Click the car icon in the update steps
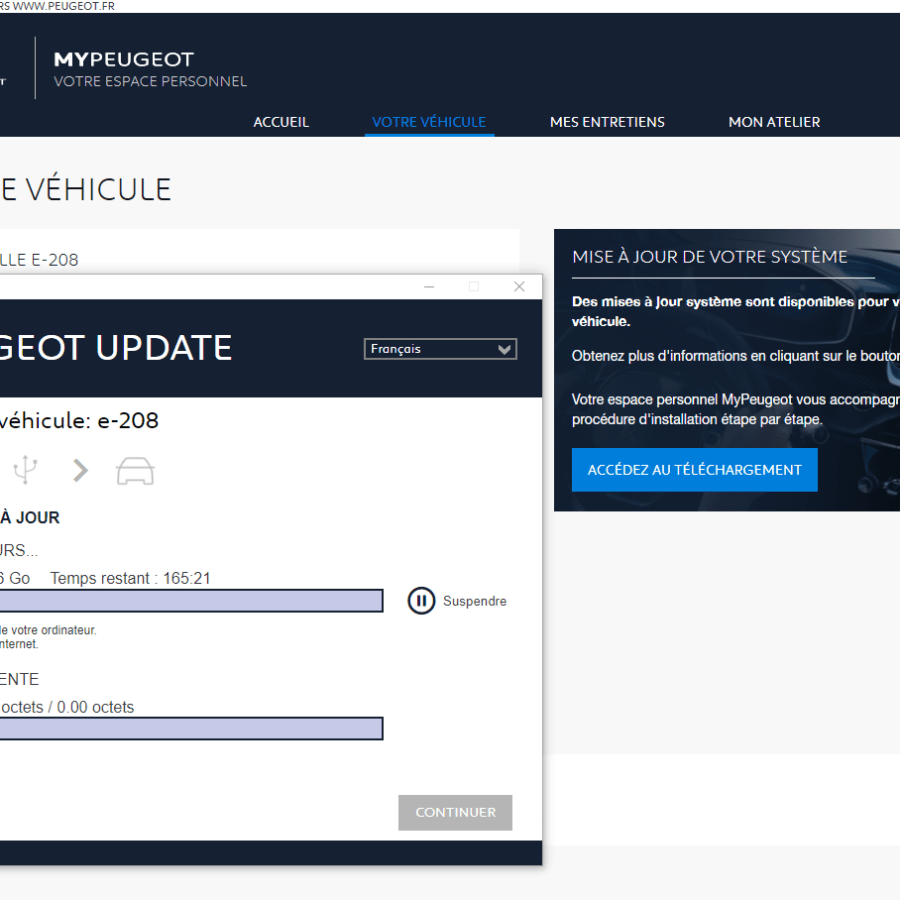The width and height of the screenshot is (900, 900). point(135,471)
